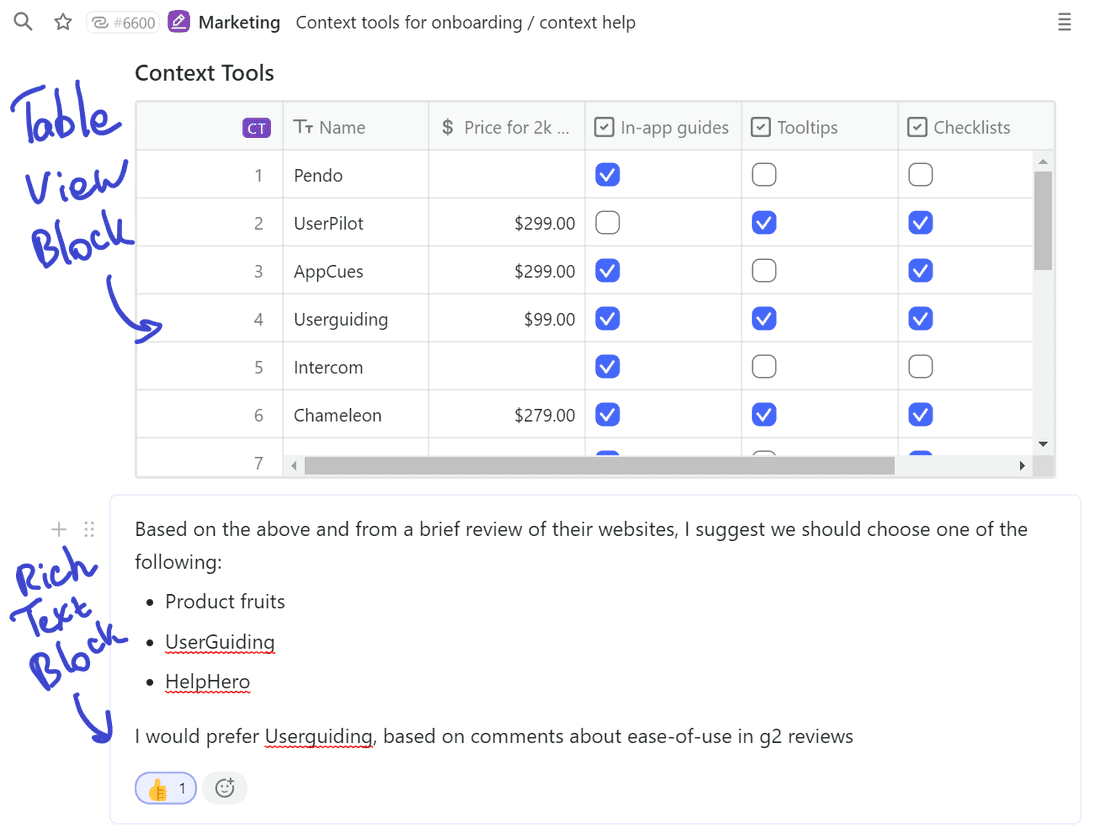Viewport: 1100px width, 838px height.
Task: Click the #6600 task reference pill
Action: (122, 21)
